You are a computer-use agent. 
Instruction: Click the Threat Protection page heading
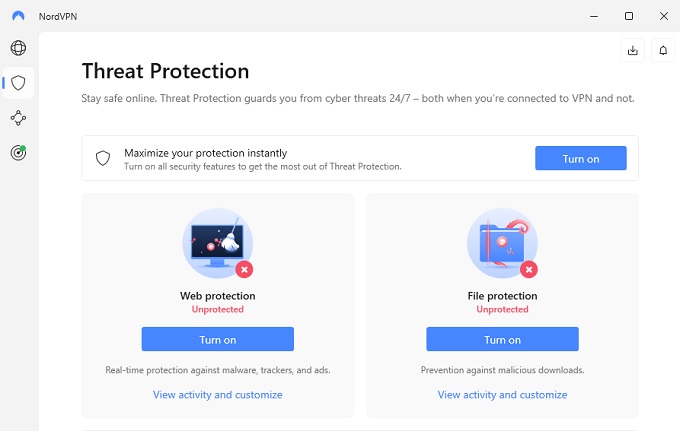click(x=165, y=71)
